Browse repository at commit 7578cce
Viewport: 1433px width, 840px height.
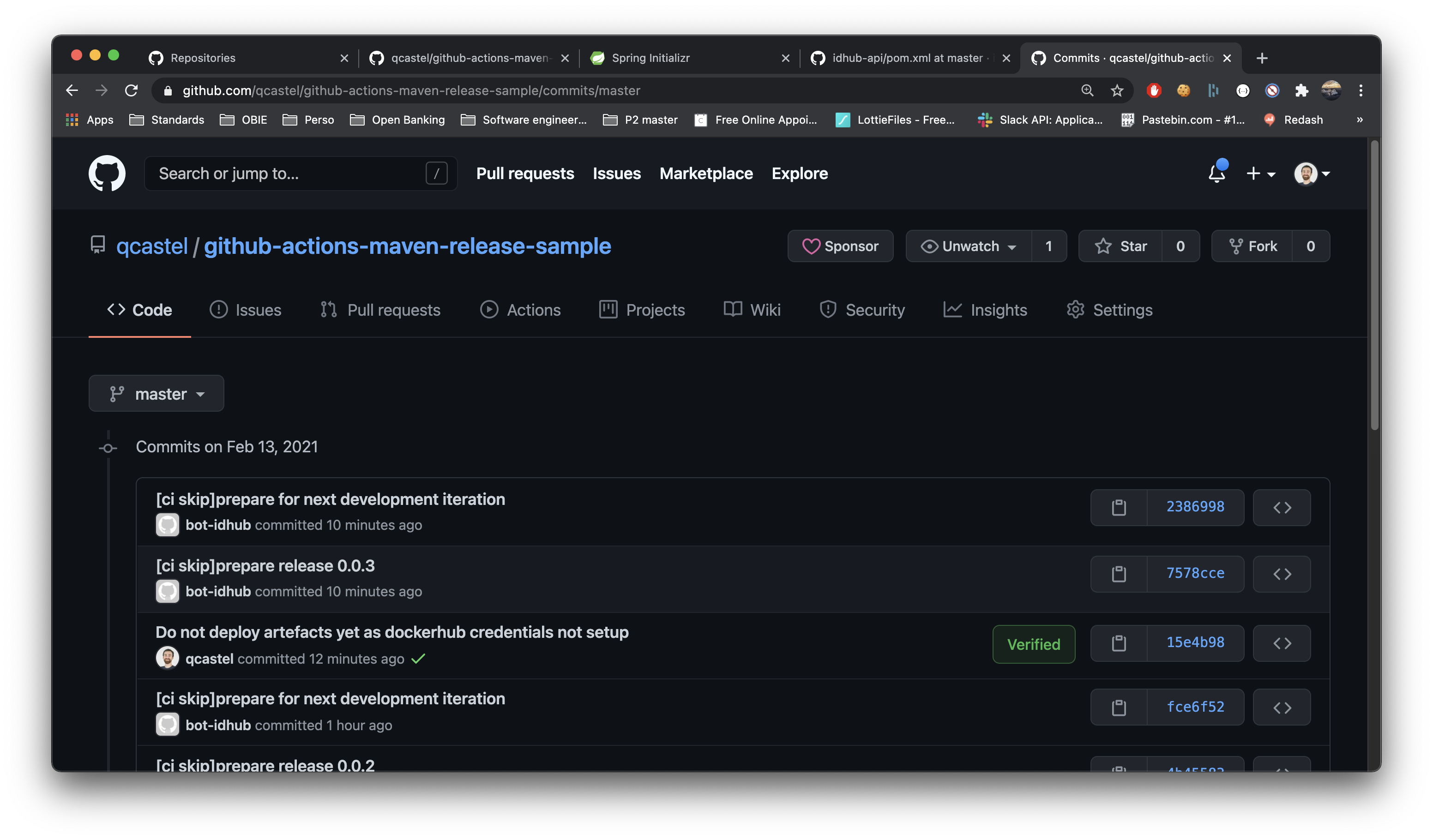coord(1282,574)
